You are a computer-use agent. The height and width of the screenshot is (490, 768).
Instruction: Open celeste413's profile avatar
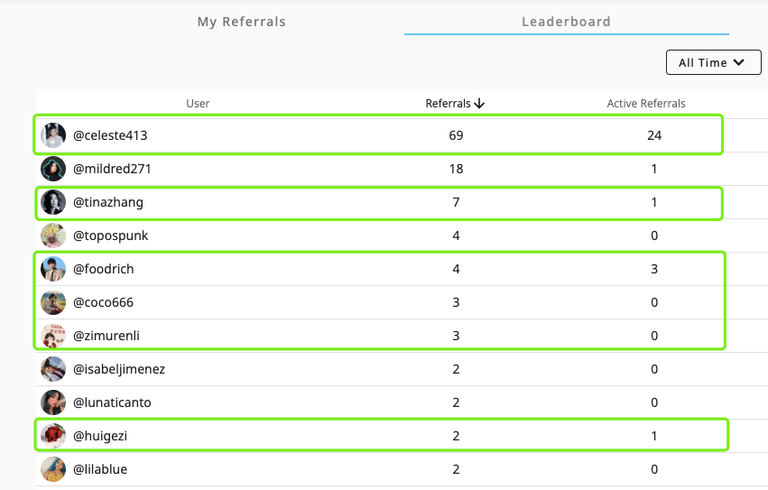pyautogui.click(x=53, y=135)
